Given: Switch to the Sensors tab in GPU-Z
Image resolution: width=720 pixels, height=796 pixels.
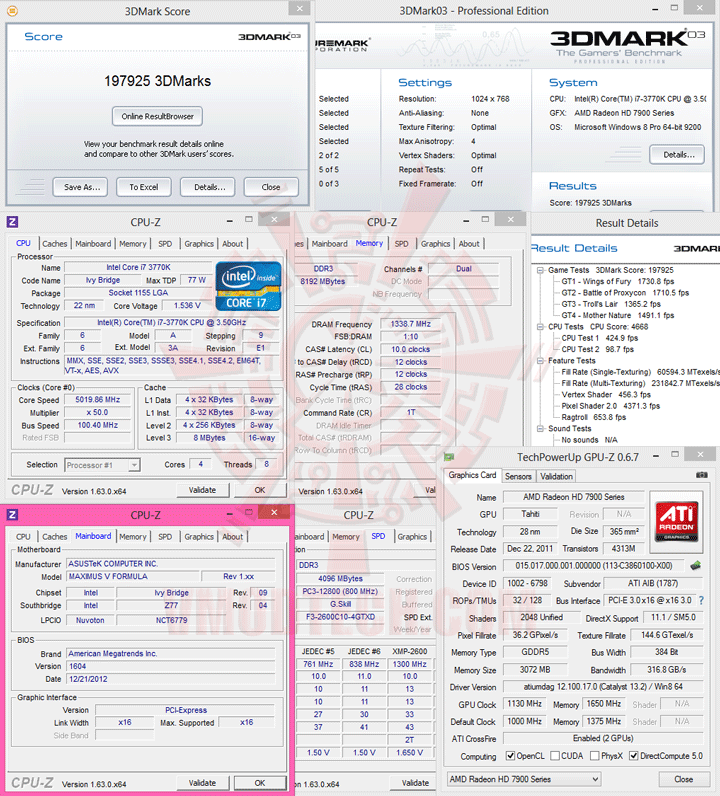Looking at the screenshot, I should (518, 476).
